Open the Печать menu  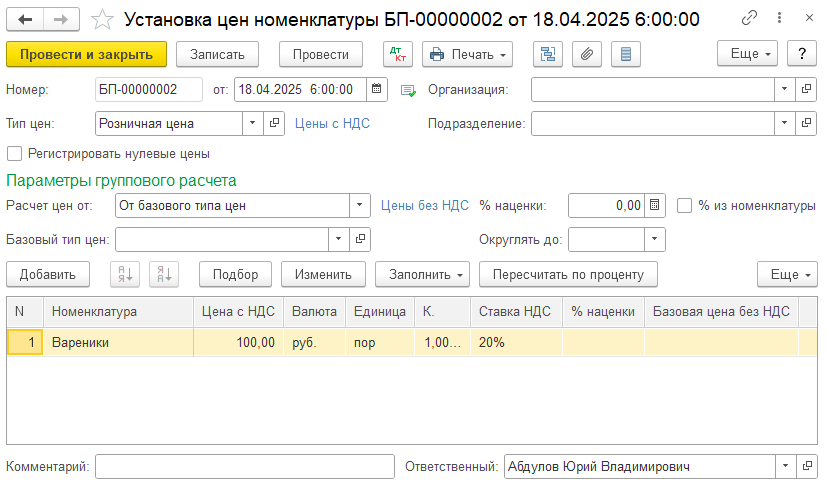pyautogui.click(x=467, y=54)
